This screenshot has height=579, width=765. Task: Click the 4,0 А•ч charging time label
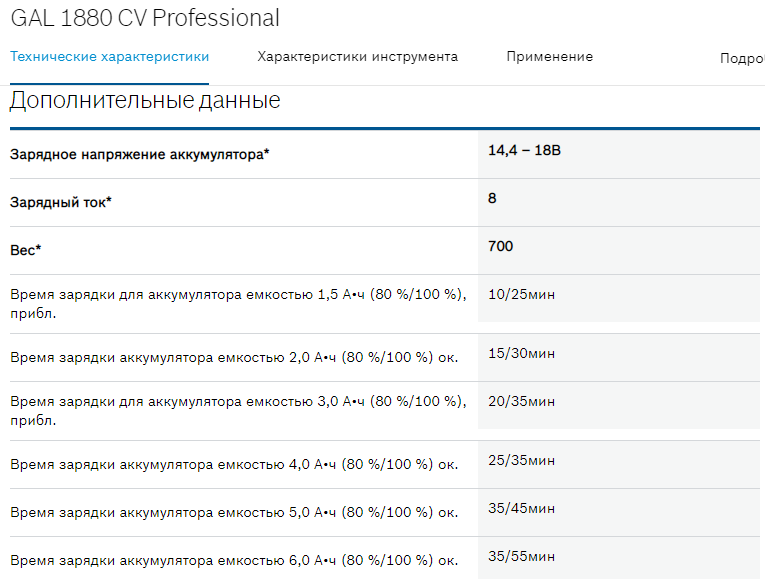[234, 465]
